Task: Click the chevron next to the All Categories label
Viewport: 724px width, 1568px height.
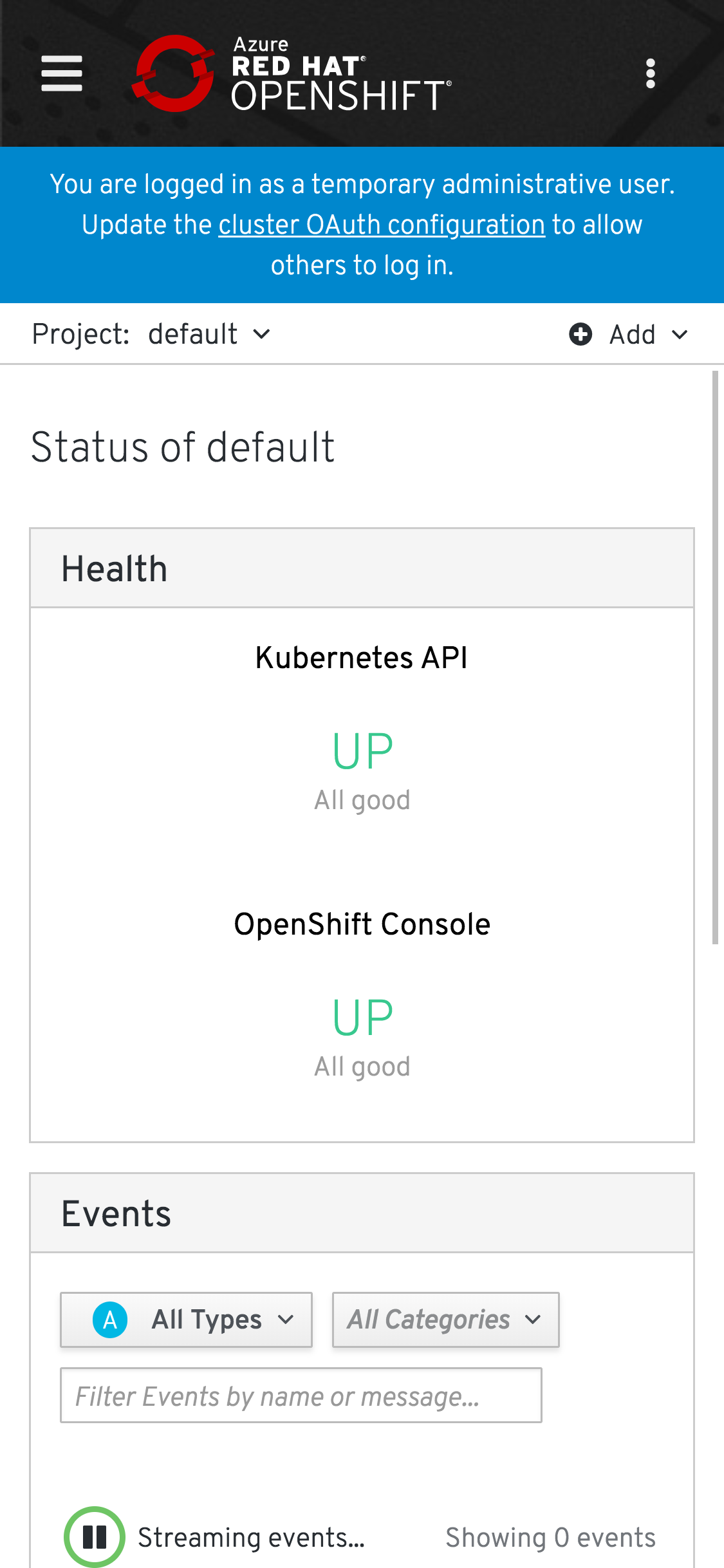Action: 533,1320
